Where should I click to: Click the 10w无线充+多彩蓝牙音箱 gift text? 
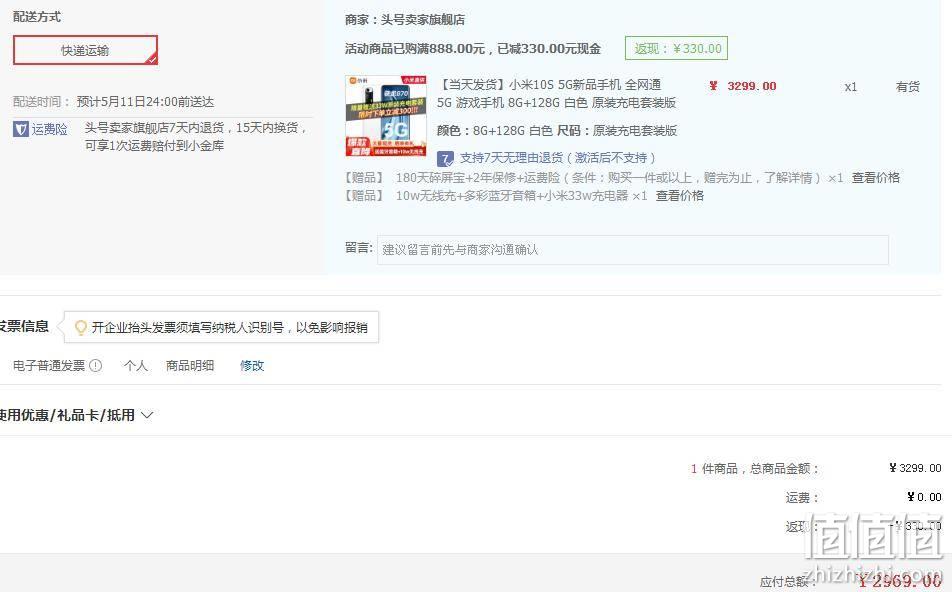(512, 196)
